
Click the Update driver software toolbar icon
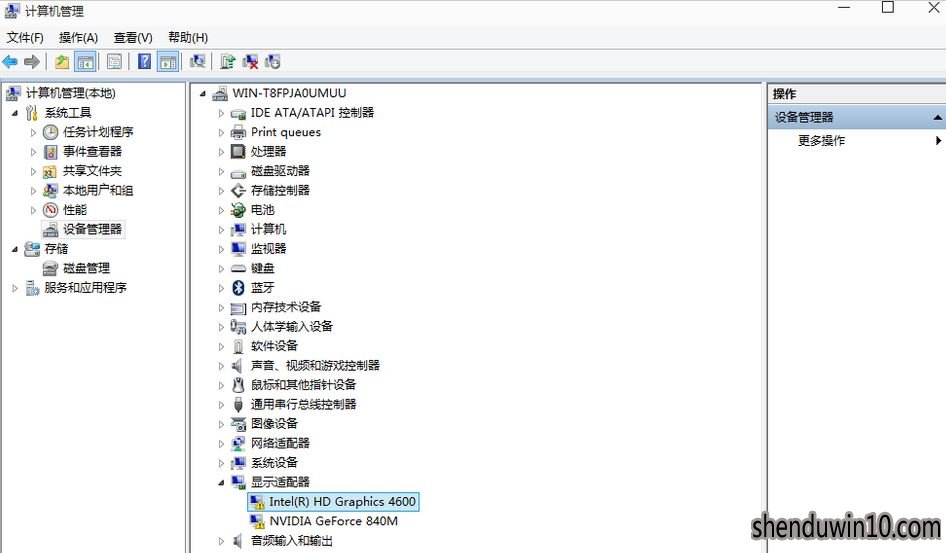(x=227, y=62)
